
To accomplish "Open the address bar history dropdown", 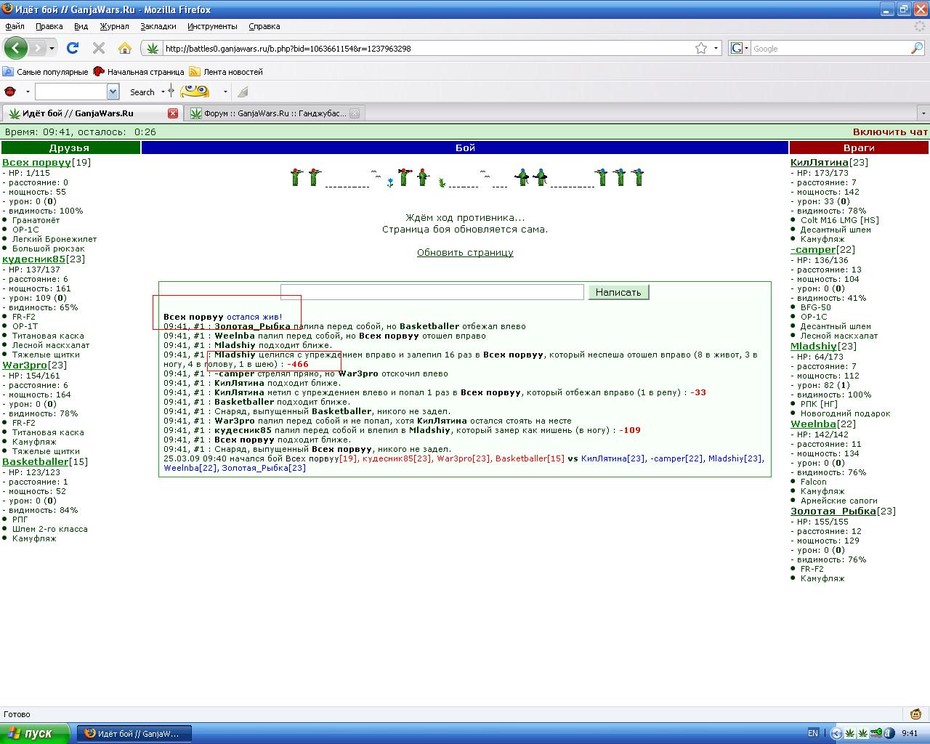I will click(716, 48).
